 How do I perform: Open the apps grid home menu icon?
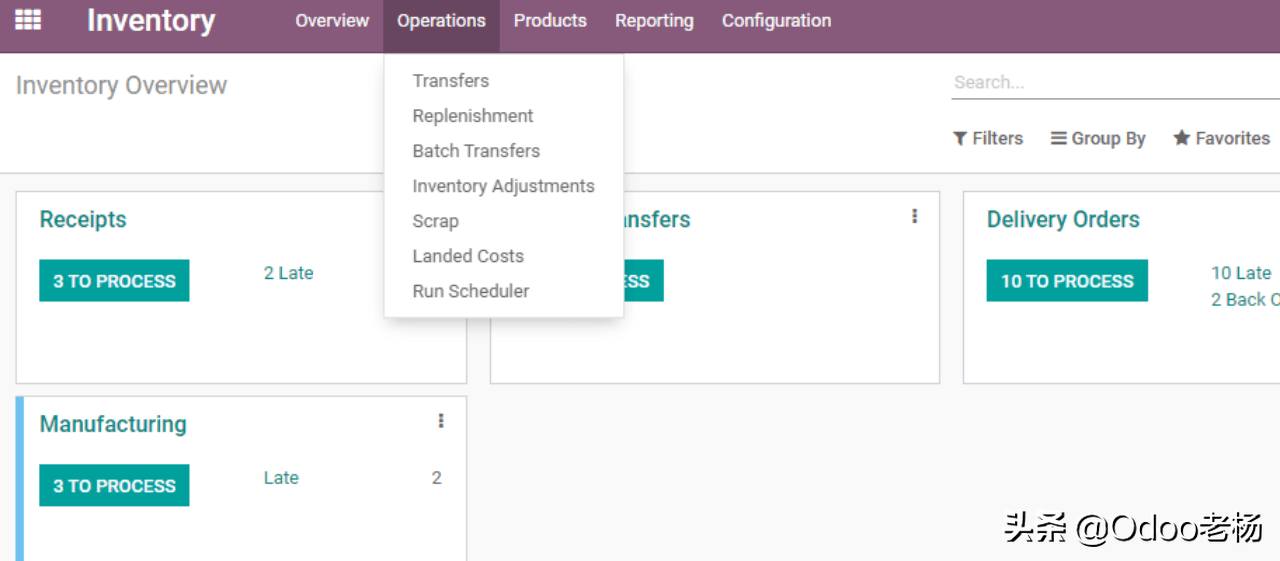[28, 20]
